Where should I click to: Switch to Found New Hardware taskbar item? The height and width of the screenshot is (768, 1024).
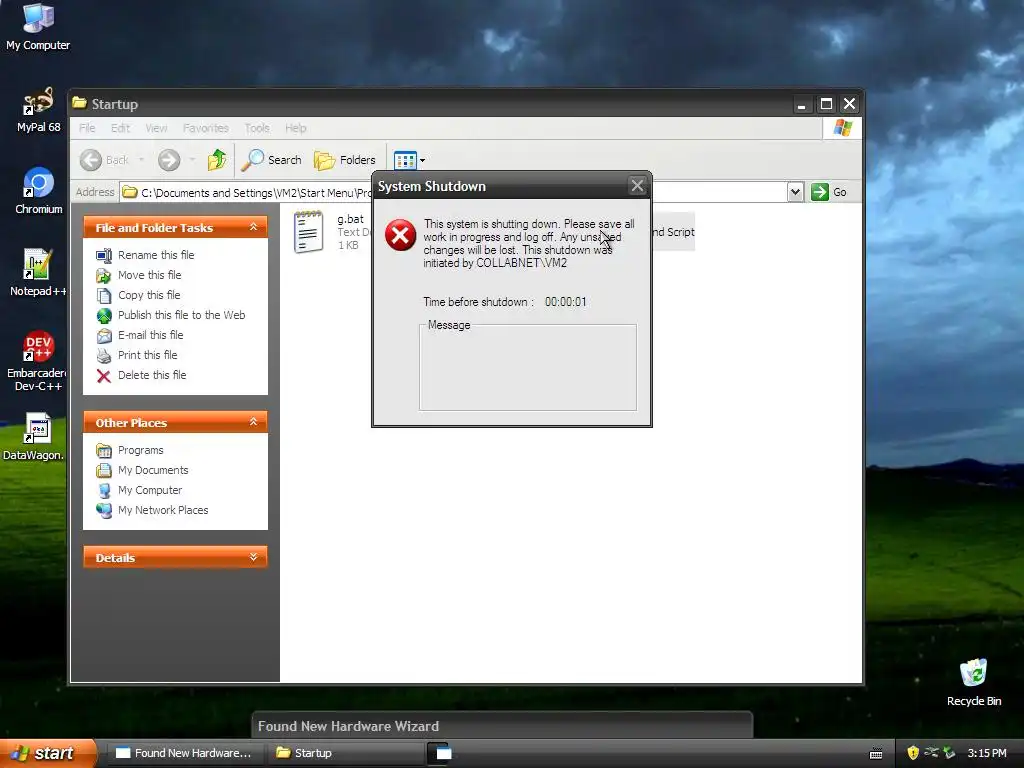(184, 753)
